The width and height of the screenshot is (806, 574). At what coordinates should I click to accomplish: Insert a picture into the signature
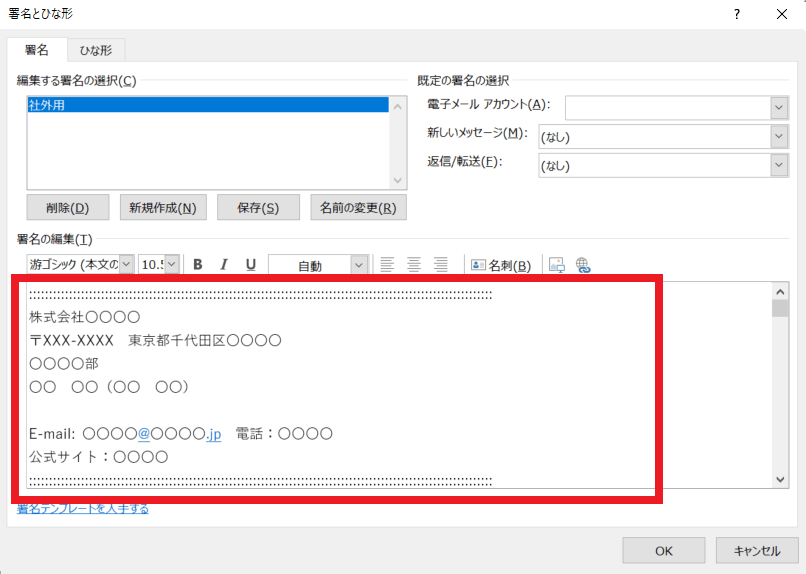pos(557,265)
